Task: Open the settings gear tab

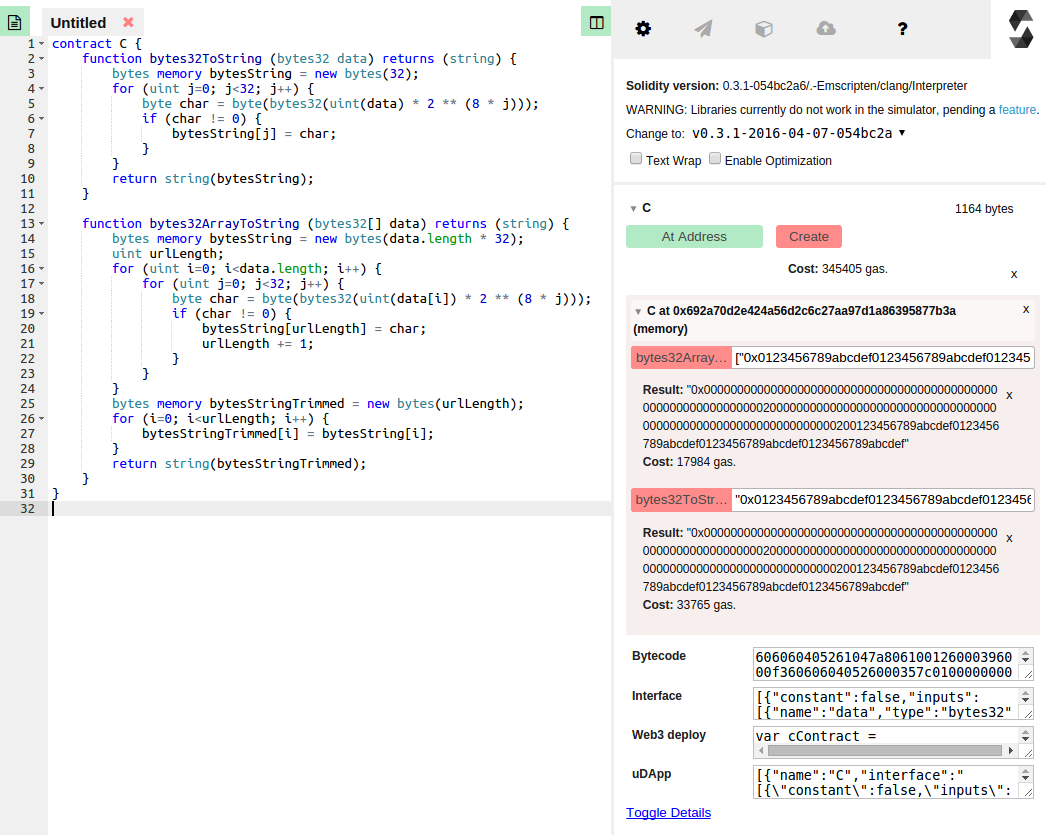Action: (643, 29)
